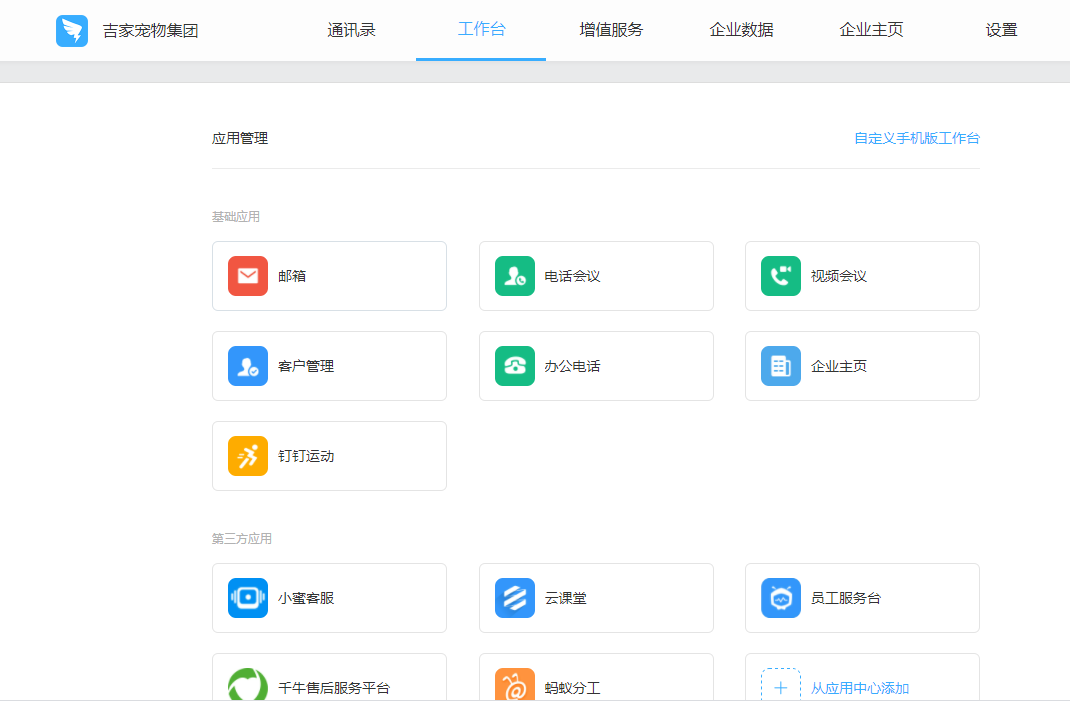Viewport: 1070px width, 702px height.
Task: Click the 第三方应用 section label
Action: (242, 538)
